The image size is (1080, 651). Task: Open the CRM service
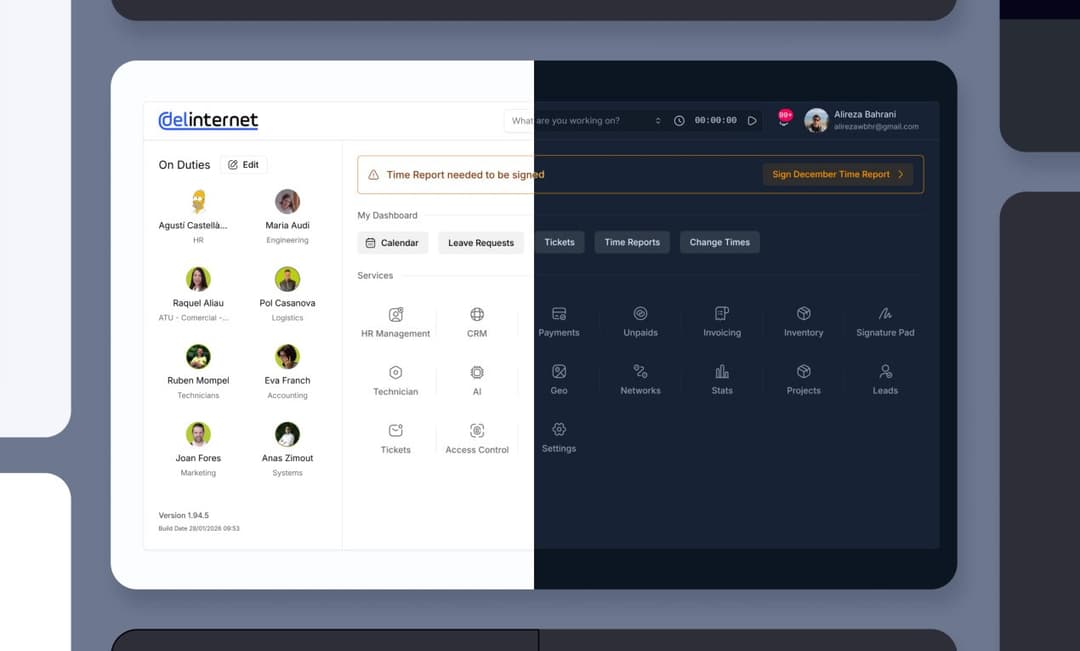click(477, 320)
